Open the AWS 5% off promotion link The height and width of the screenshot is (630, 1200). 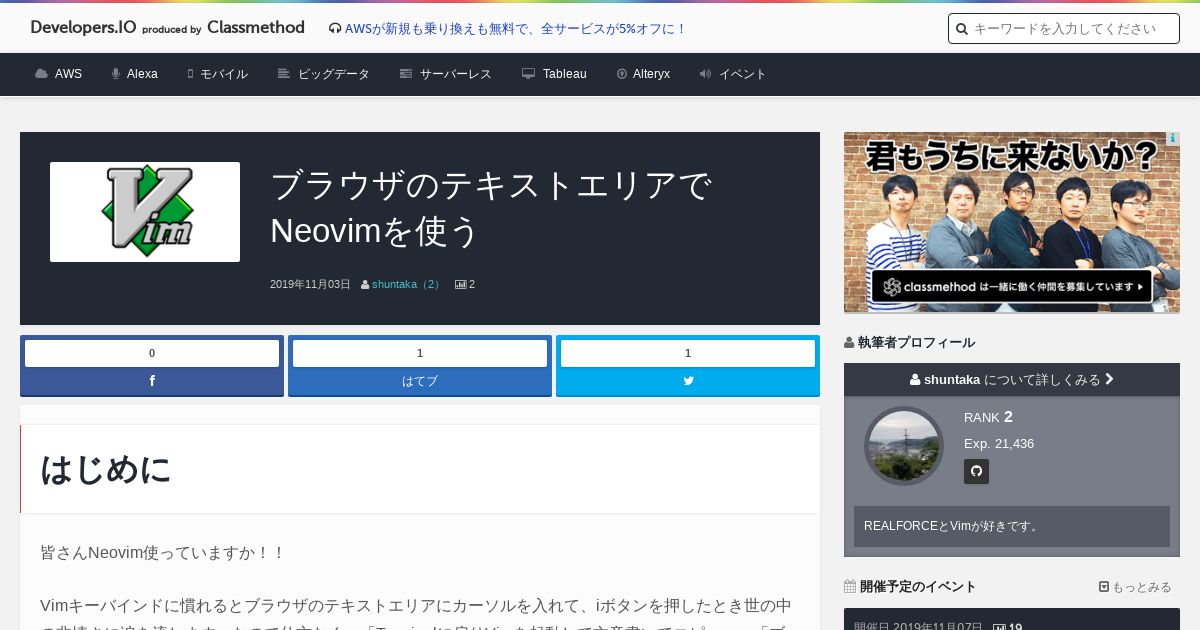[516, 29]
